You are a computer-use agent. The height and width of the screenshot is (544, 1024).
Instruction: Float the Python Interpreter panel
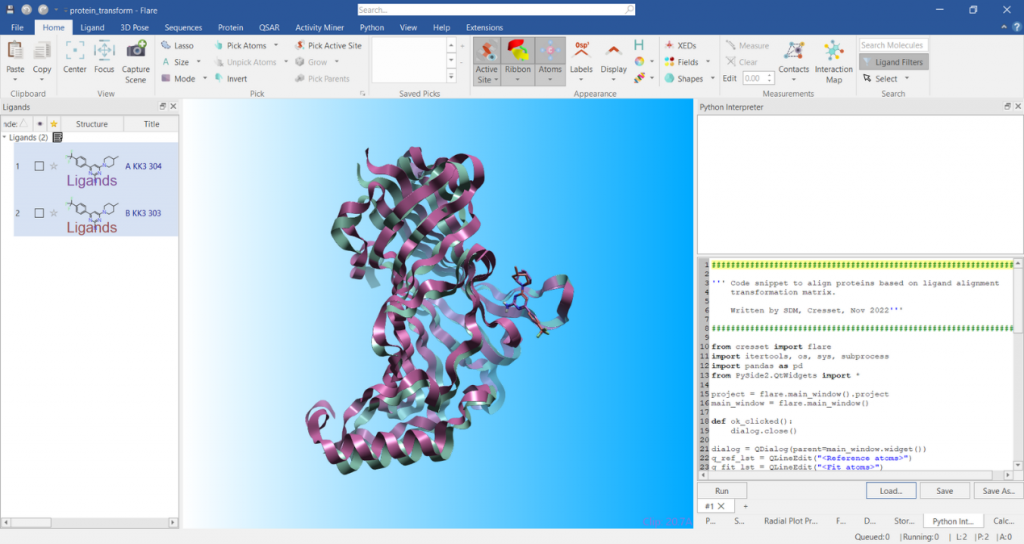1007,106
